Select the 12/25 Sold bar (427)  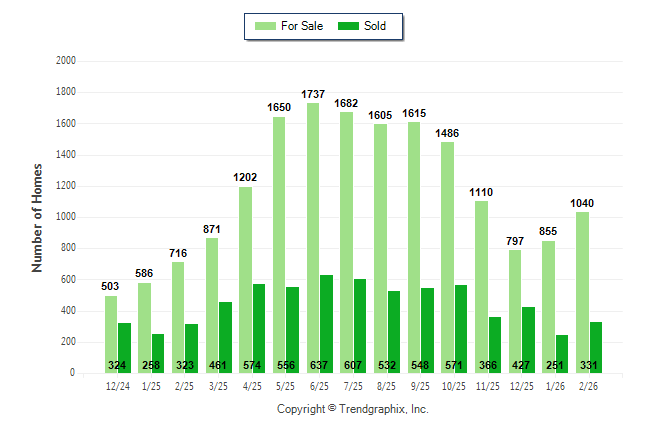[x=528, y=339]
